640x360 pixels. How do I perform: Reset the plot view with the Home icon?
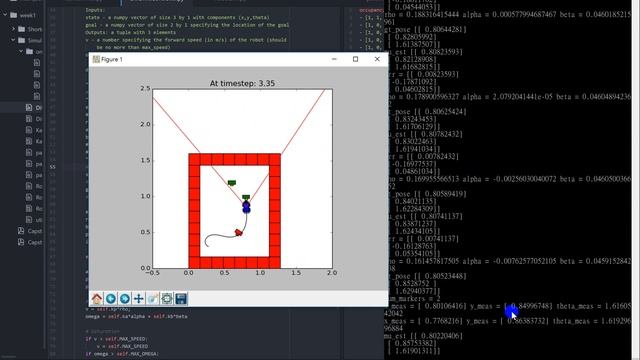(x=97, y=299)
